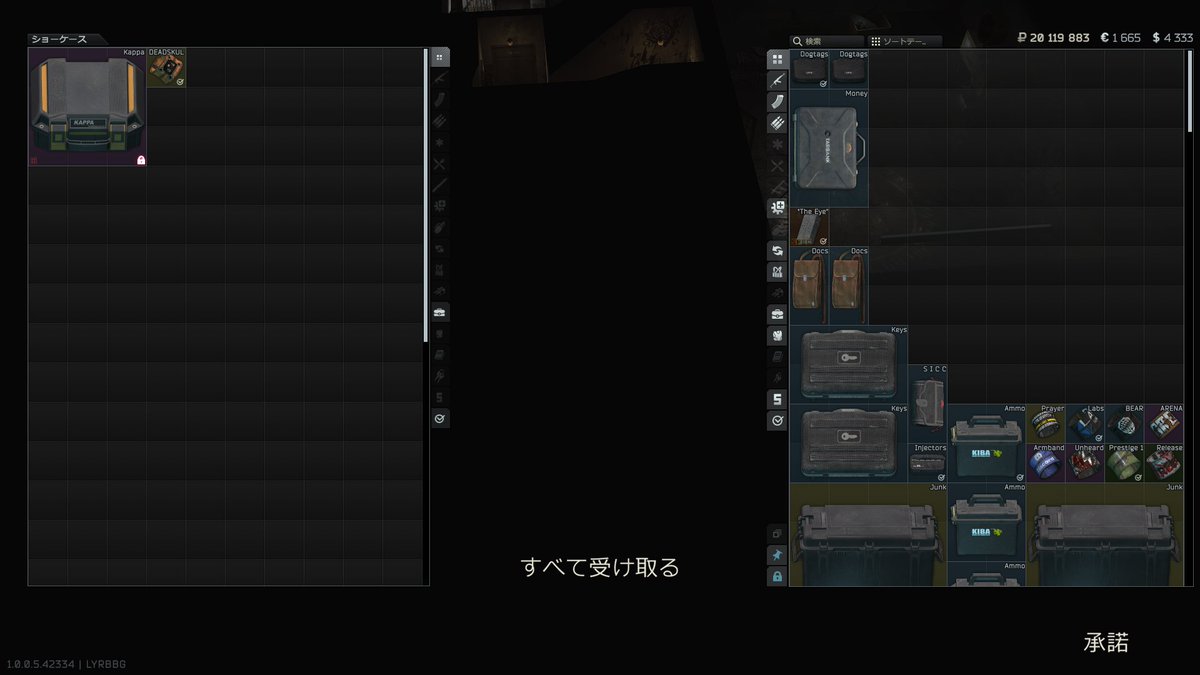This screenshot has width=1200, height=675.
Task: Click the euro balance 1 665
Action: (1121, 37)
